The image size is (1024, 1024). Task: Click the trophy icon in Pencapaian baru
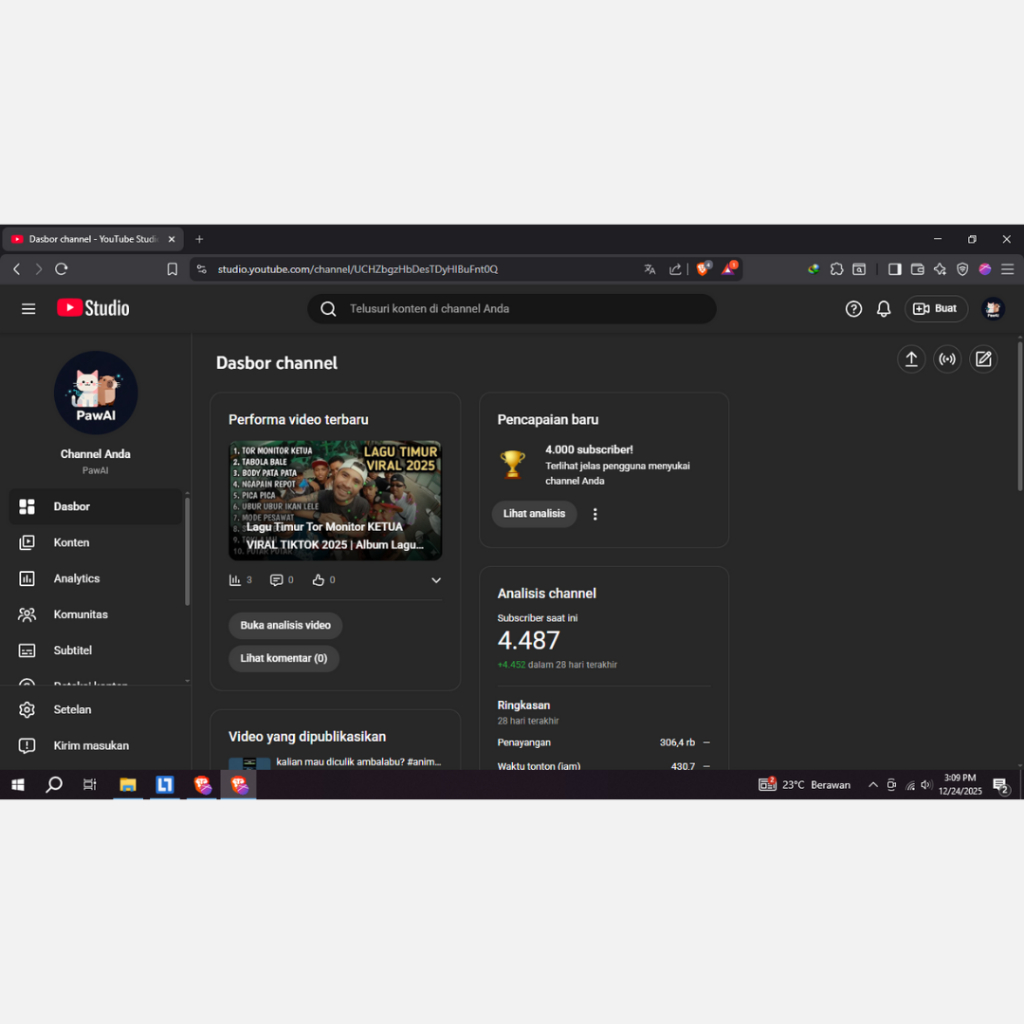(512, 464)
